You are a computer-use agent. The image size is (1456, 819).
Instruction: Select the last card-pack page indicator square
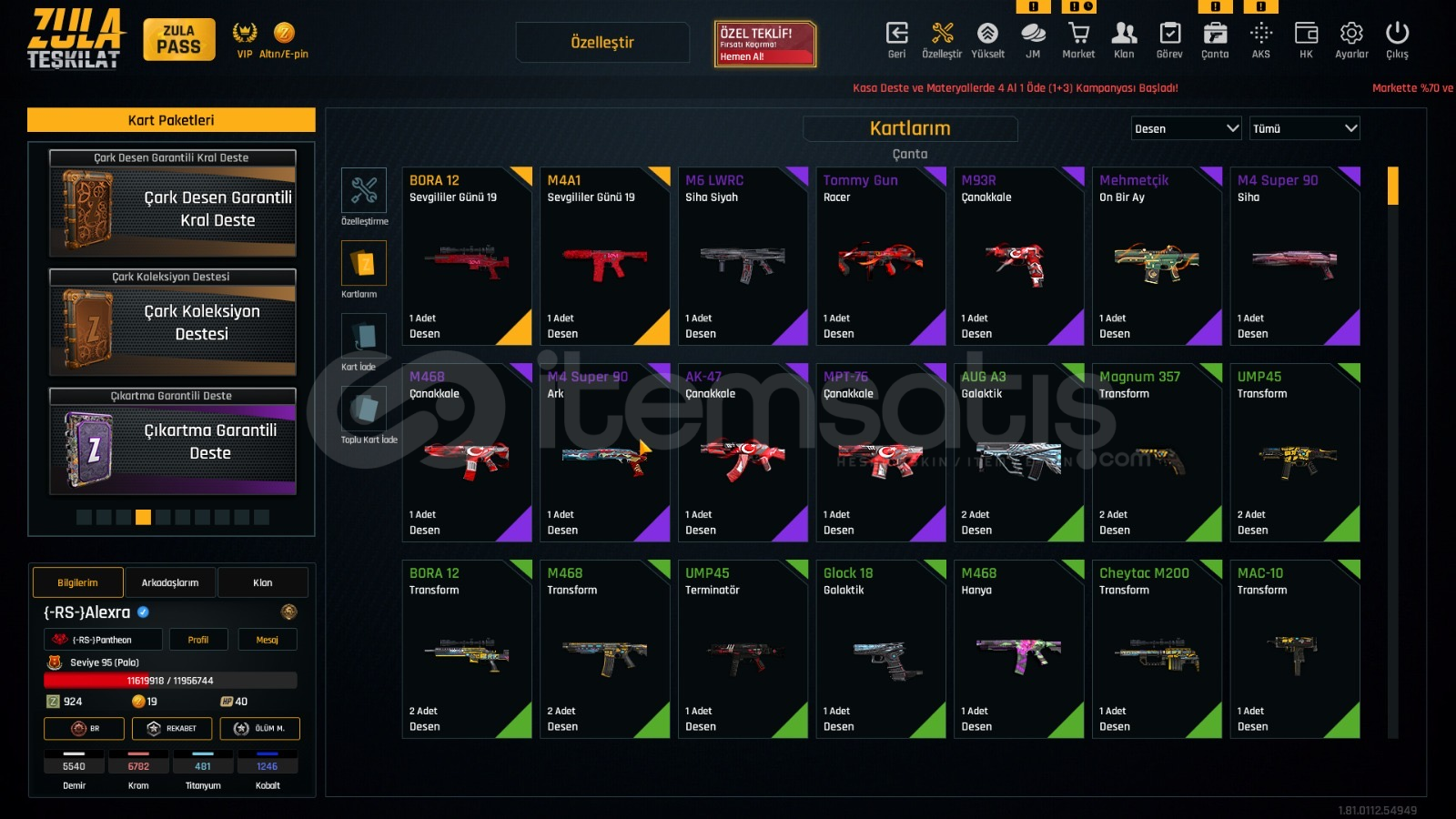pos(261,517)
